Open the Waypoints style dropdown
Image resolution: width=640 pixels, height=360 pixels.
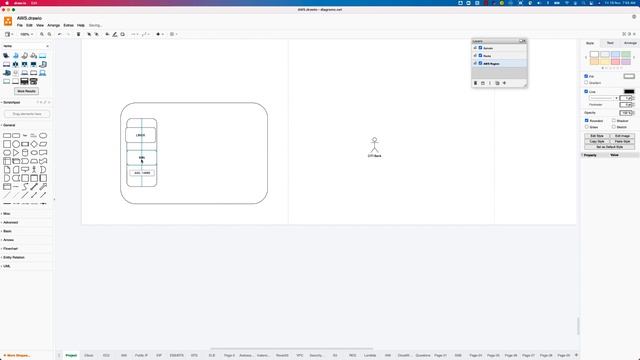(145, 34)
